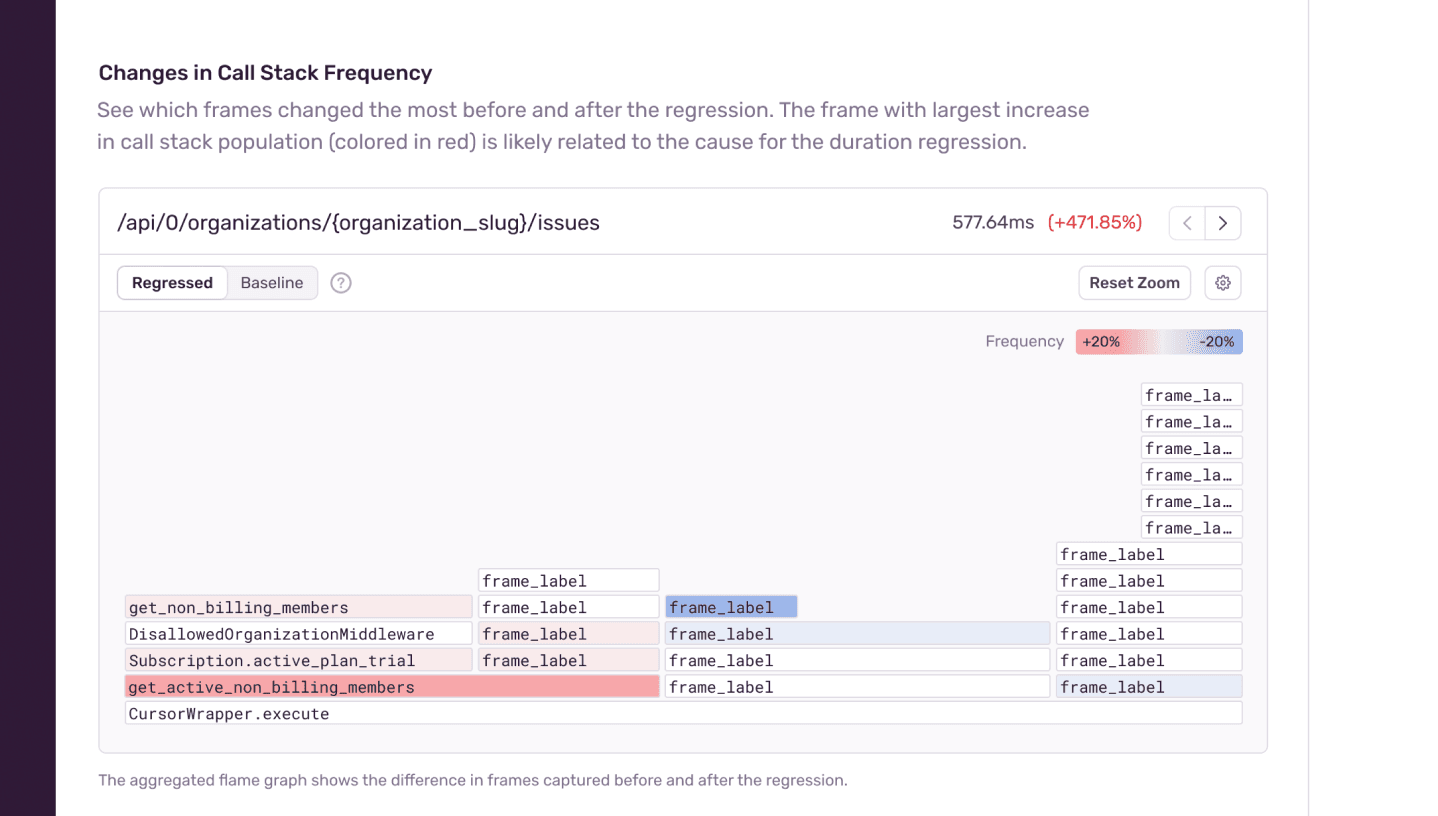Click the +471.85% regression percentage
This screenshot has height=816, width=1438.
pos(1095,222)
